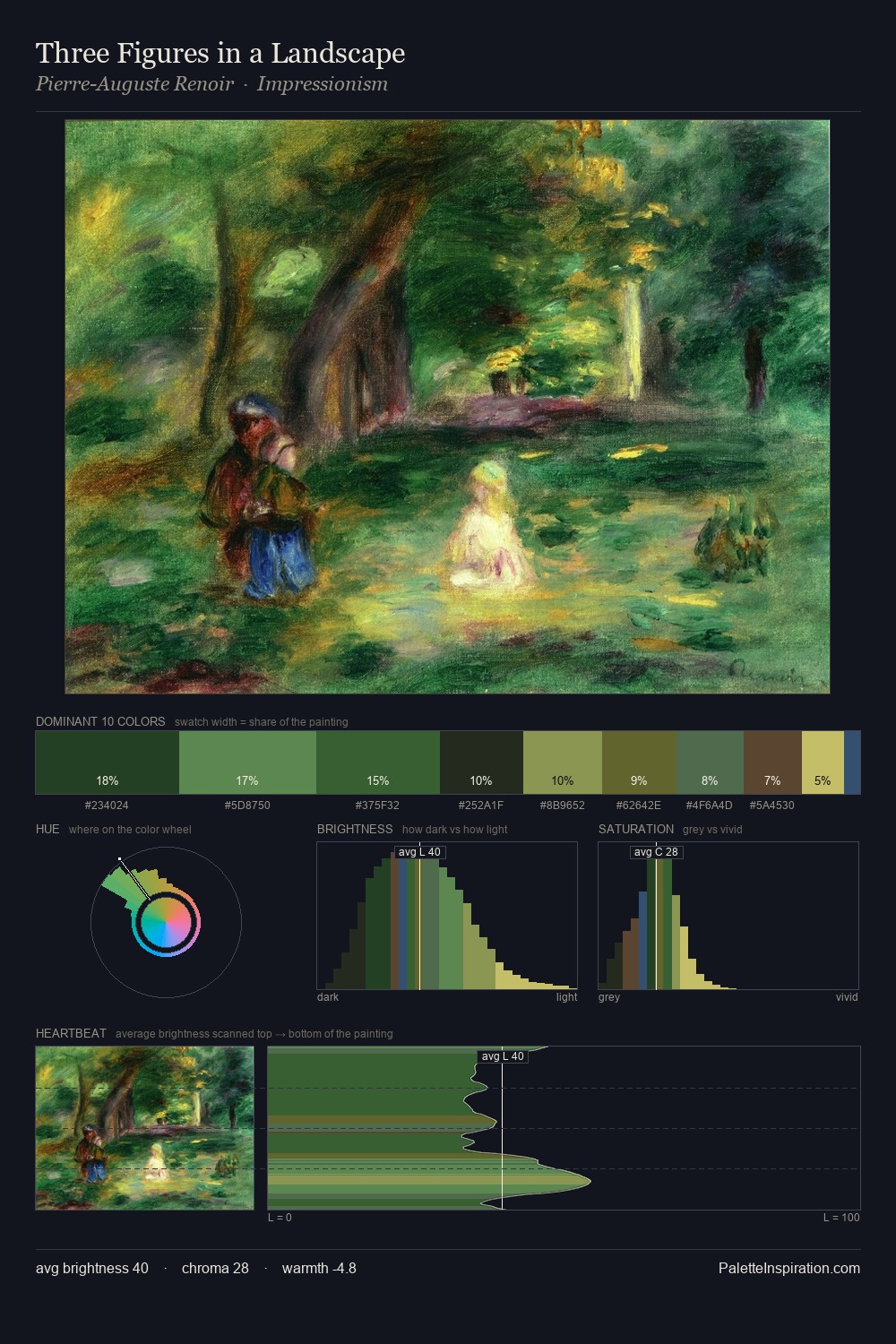Click the hex code '#375F32'
Screen dimensions: 896x1344
click(x=377, y=806)
